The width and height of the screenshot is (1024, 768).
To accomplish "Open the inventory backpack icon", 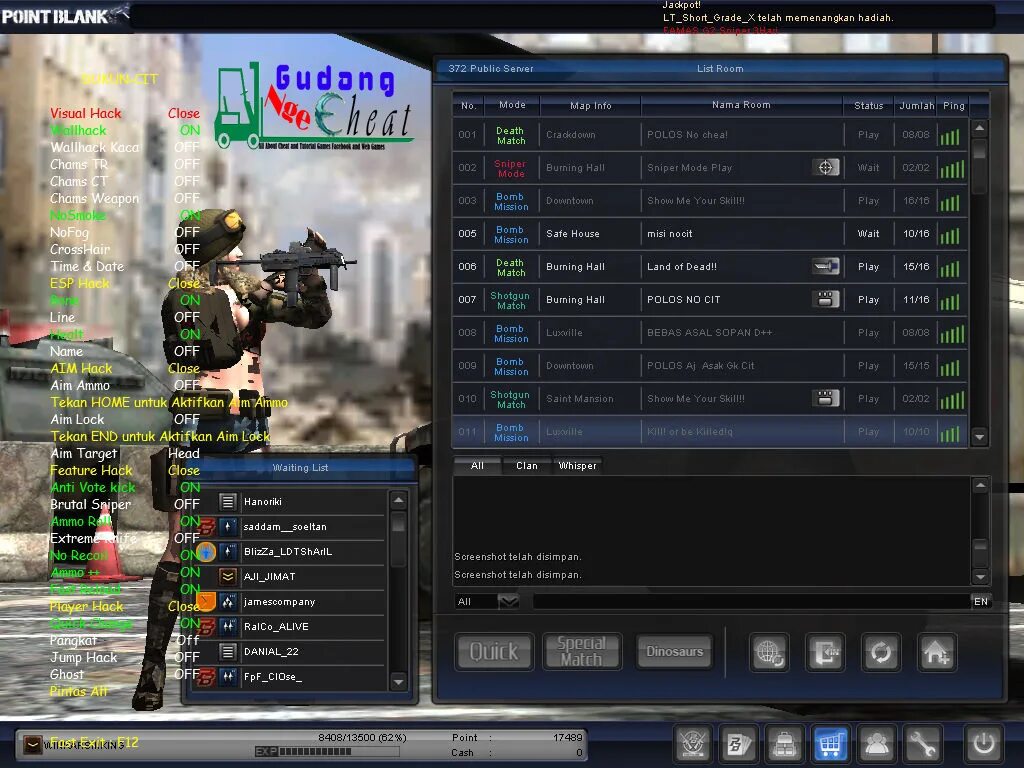I will click(x=784, y=743).
